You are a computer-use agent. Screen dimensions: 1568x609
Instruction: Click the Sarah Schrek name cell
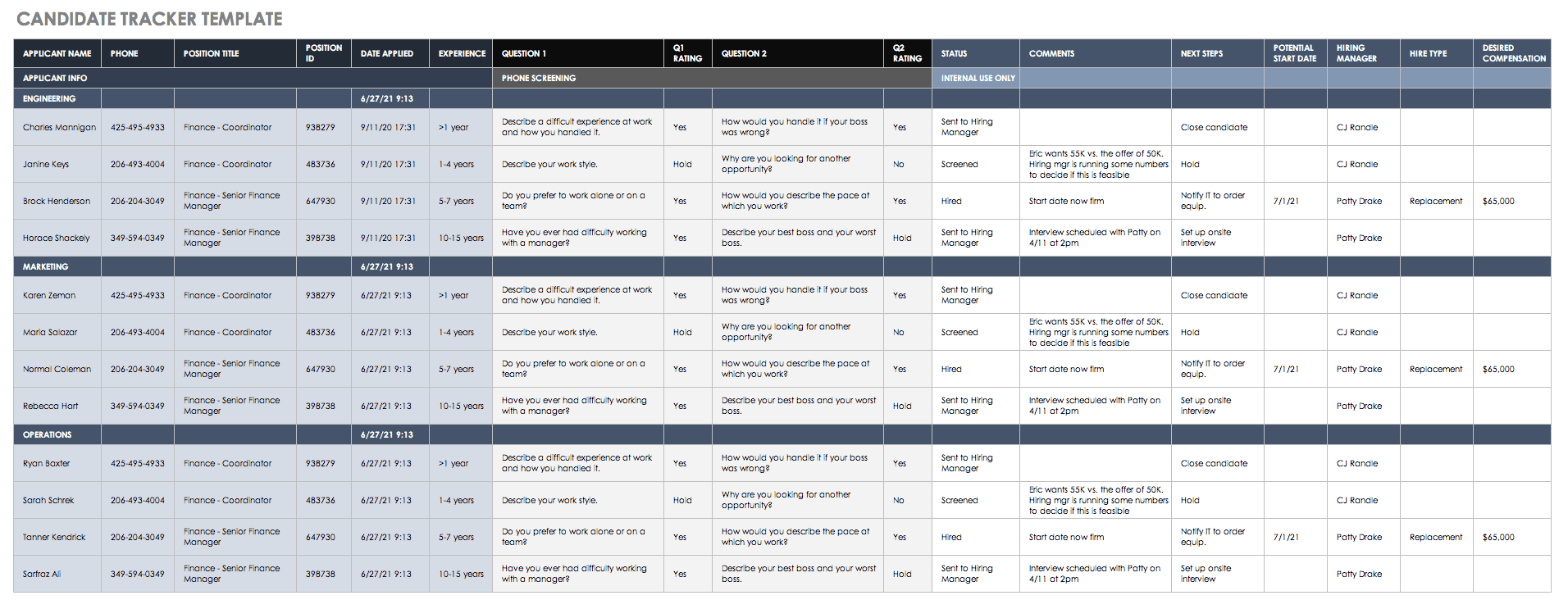48,500
